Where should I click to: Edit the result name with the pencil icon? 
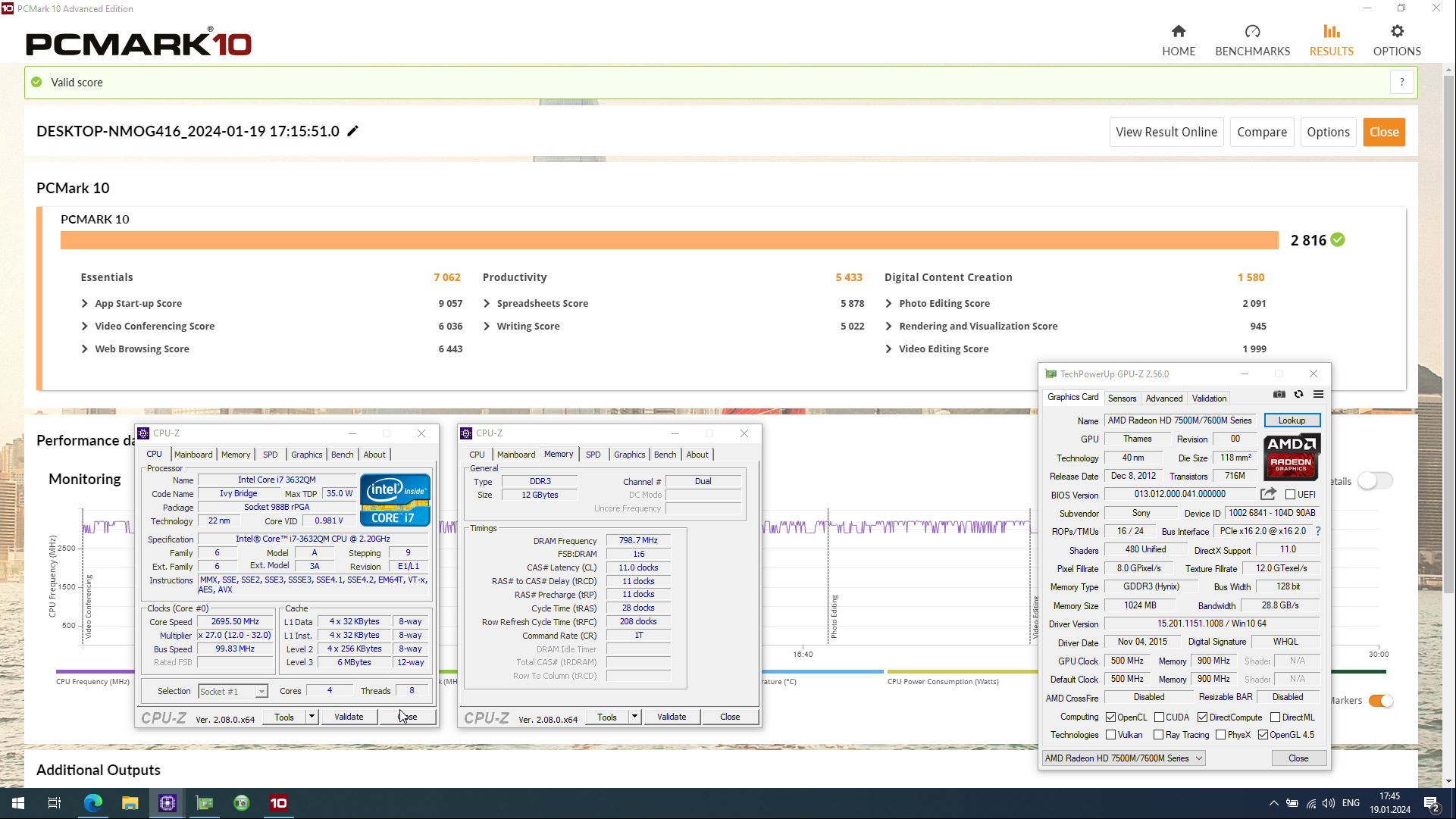click(352, 131)
